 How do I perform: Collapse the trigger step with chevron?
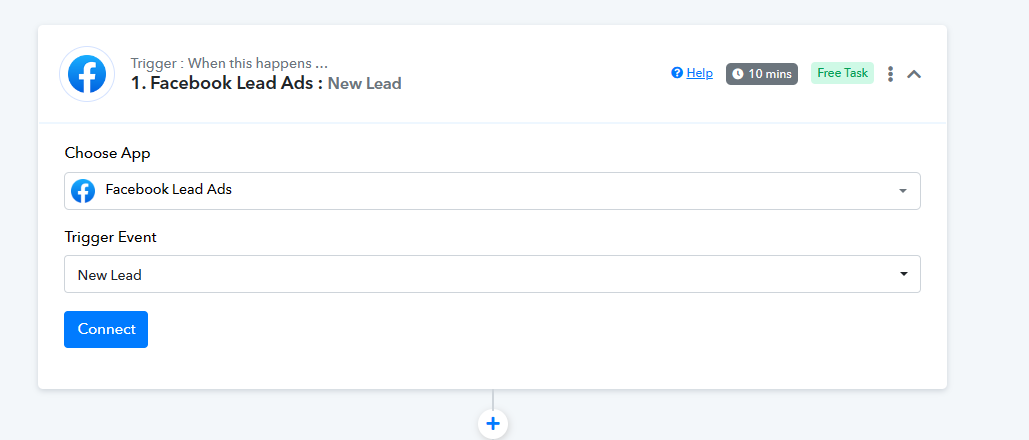[x=914, y=74]
